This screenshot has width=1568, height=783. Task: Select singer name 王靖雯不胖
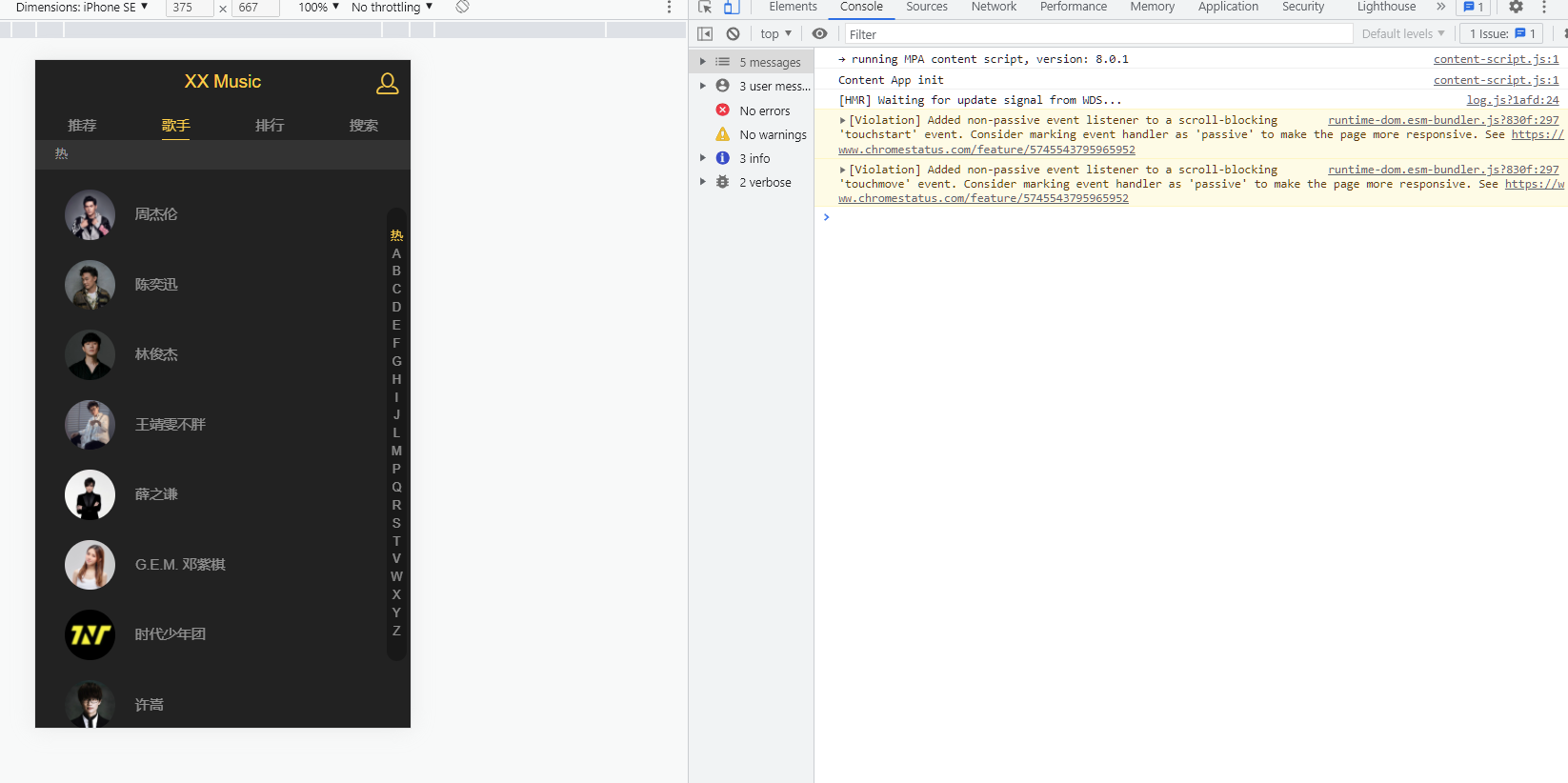[171, 425]
